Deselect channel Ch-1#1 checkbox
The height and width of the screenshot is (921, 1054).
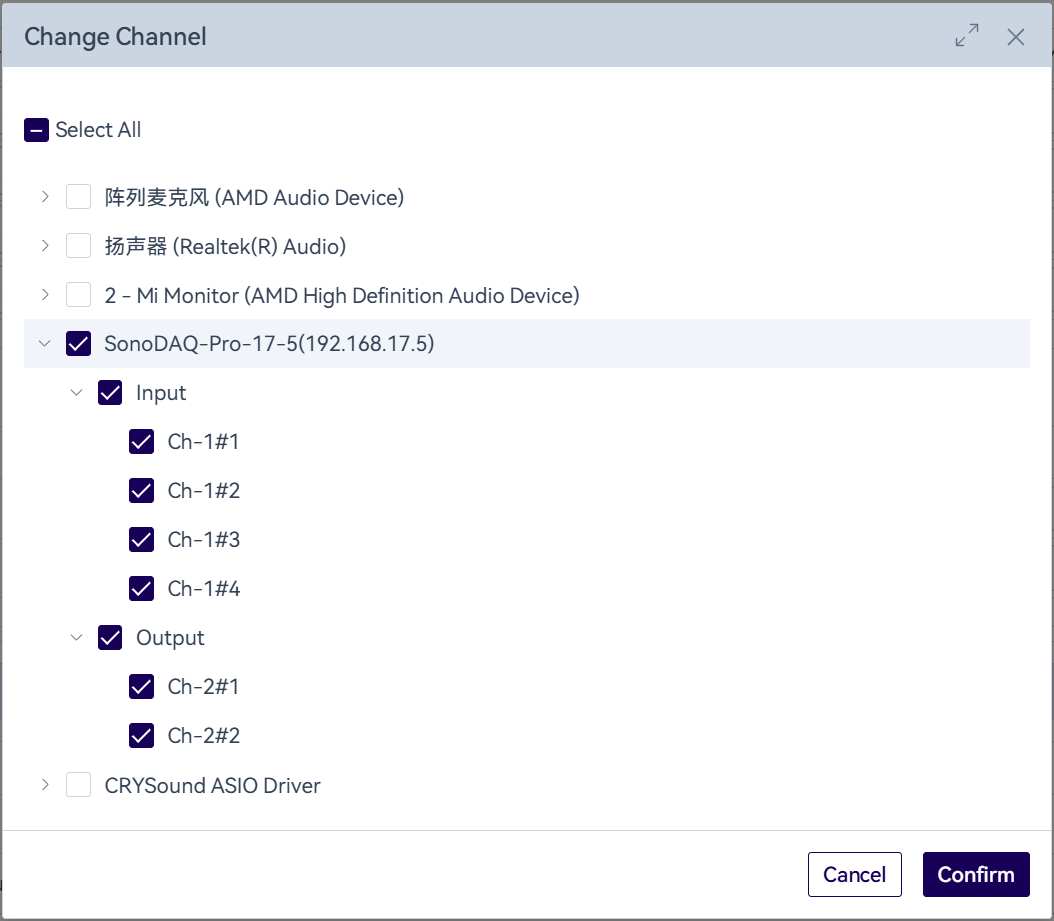pyautogui.click(x=142, y=442)
